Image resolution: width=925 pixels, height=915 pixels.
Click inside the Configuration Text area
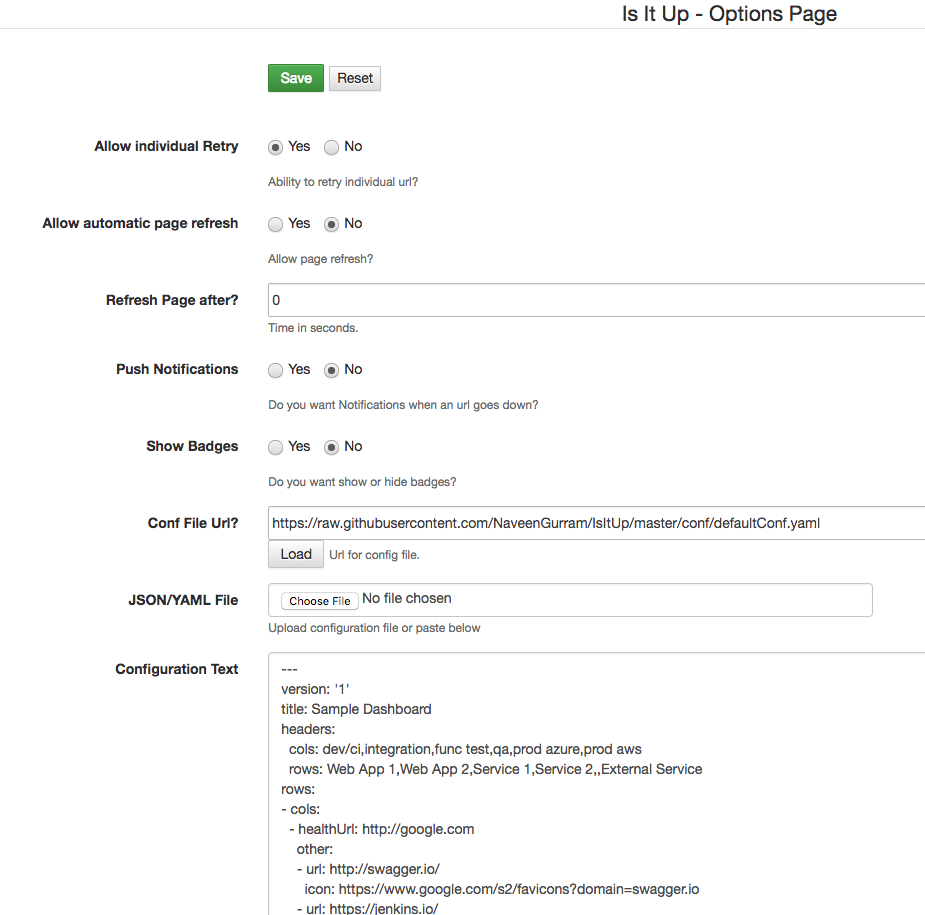click(596, 783)
